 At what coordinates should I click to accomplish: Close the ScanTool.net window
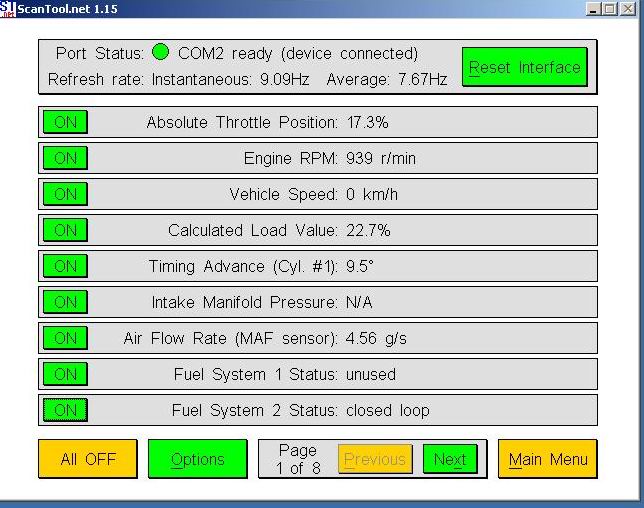pos(630,8)
